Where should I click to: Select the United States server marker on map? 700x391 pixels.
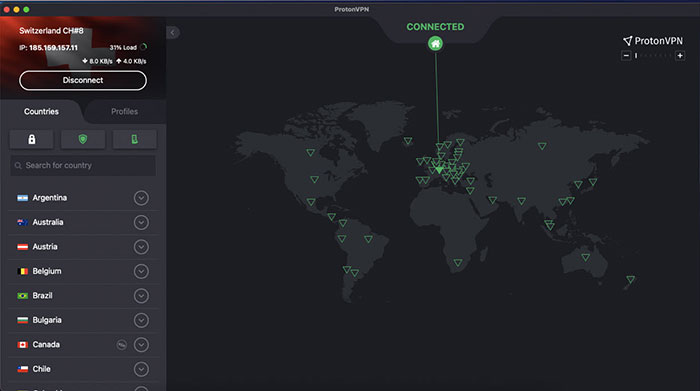(x=314, y=180)
